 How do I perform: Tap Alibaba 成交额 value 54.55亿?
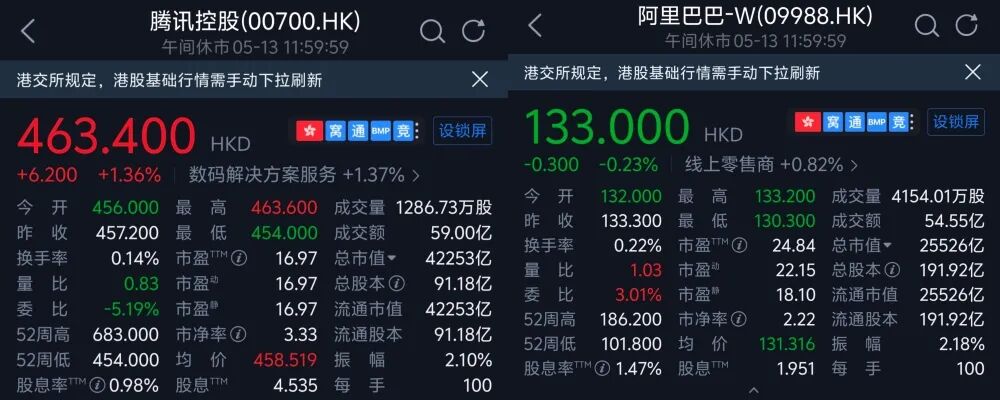point(955,221)
